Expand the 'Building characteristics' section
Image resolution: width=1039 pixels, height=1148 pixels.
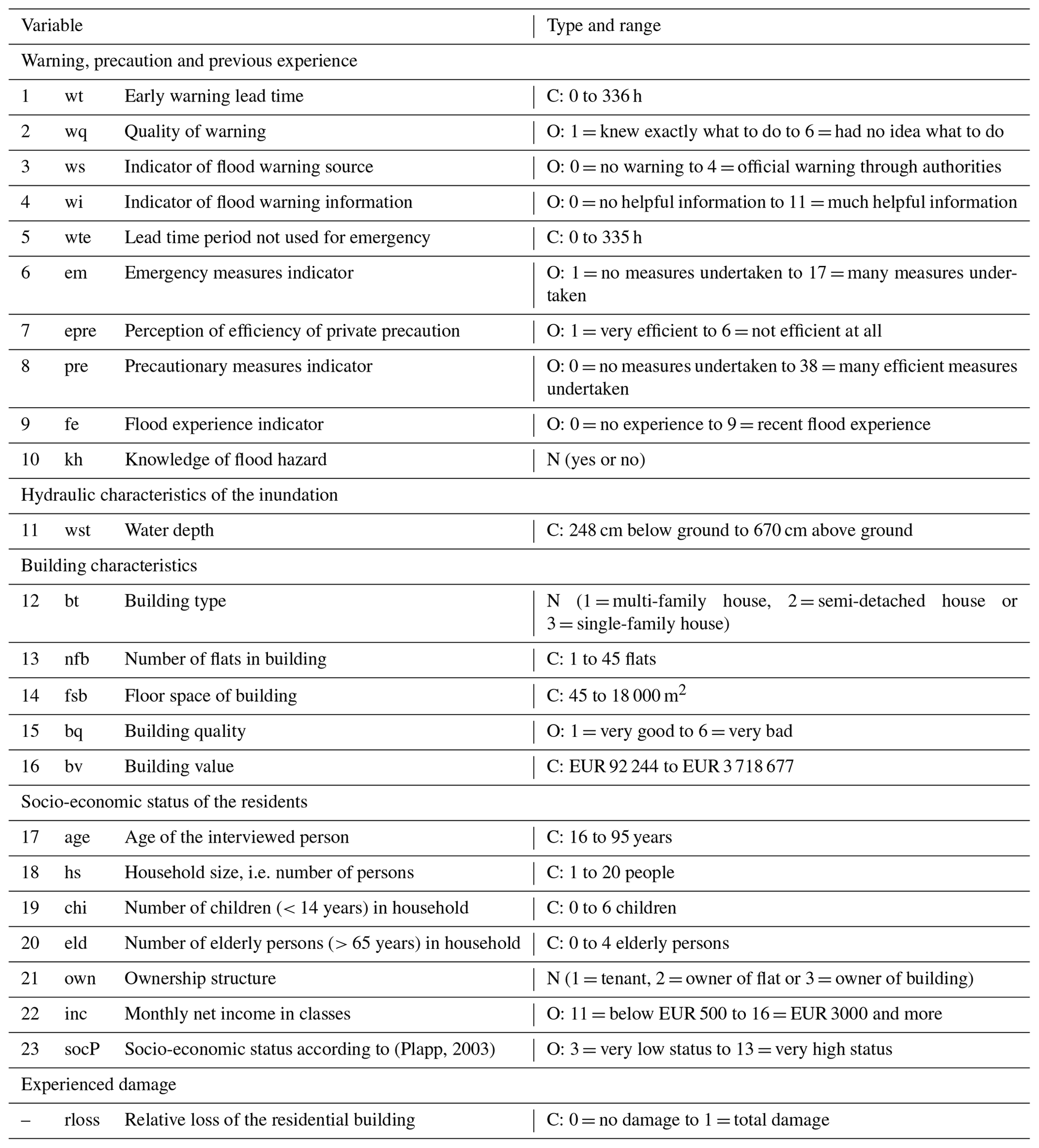click(130, 565)
